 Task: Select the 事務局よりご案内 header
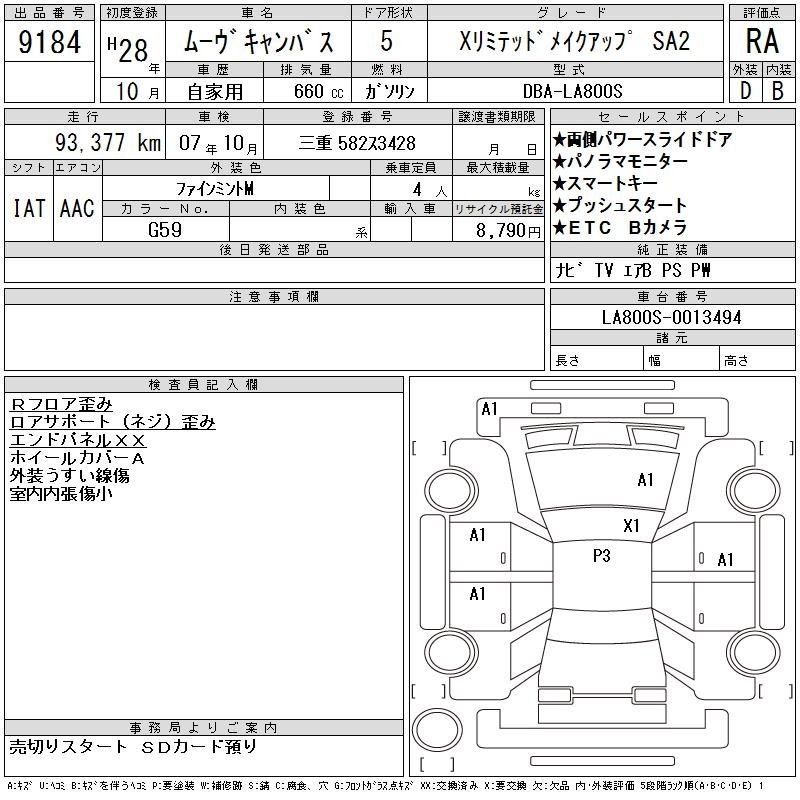(x=204, y=728)
